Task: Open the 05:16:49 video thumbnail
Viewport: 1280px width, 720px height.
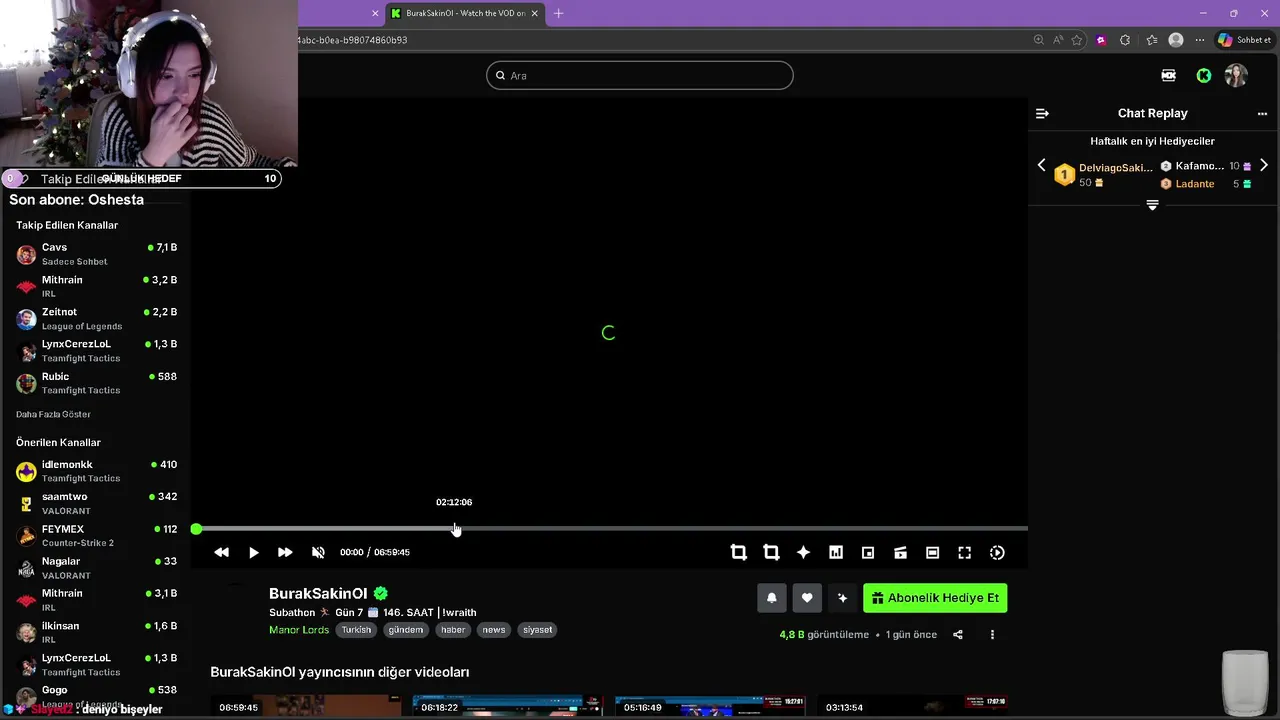Action: click(710, 706)
